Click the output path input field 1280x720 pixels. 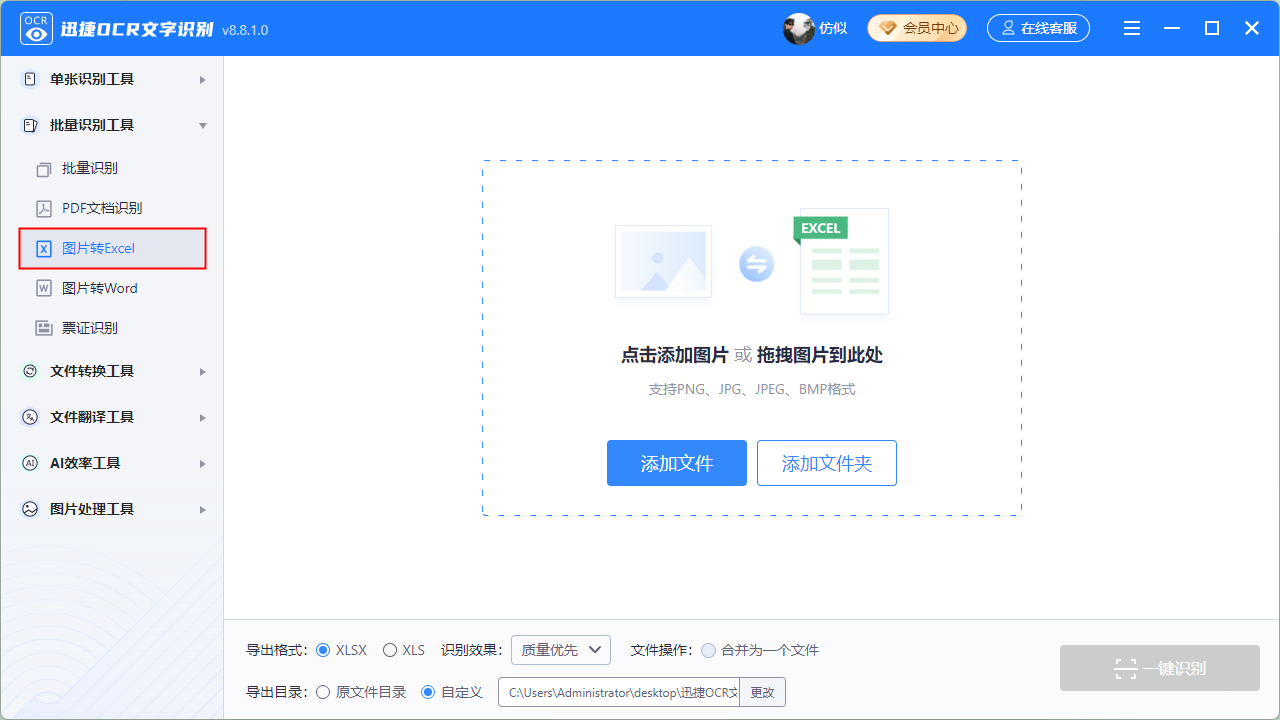pyautogui.click(x=619, y=692)
